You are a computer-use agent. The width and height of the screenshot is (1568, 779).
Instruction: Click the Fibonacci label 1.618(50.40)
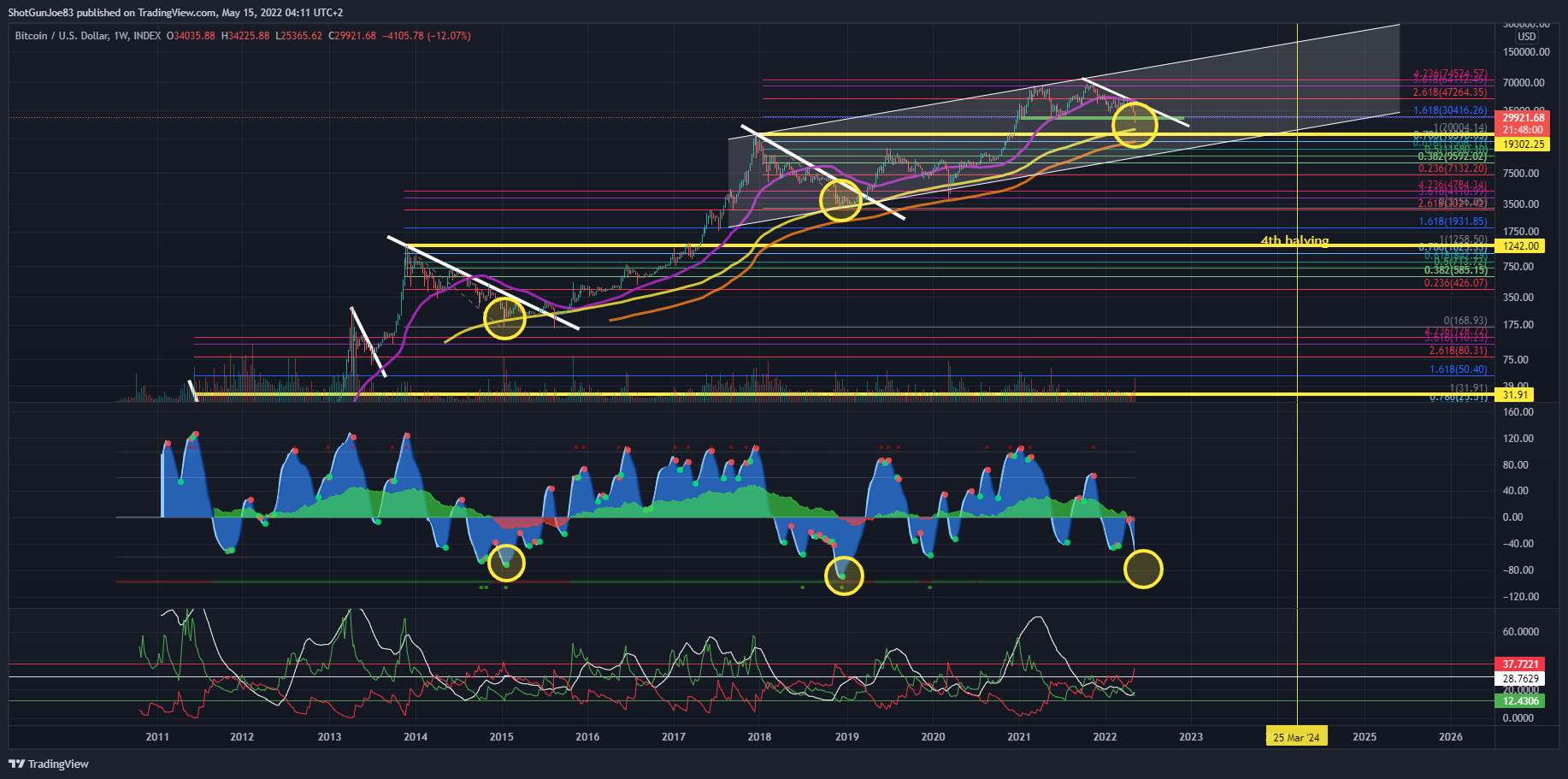1459,369
